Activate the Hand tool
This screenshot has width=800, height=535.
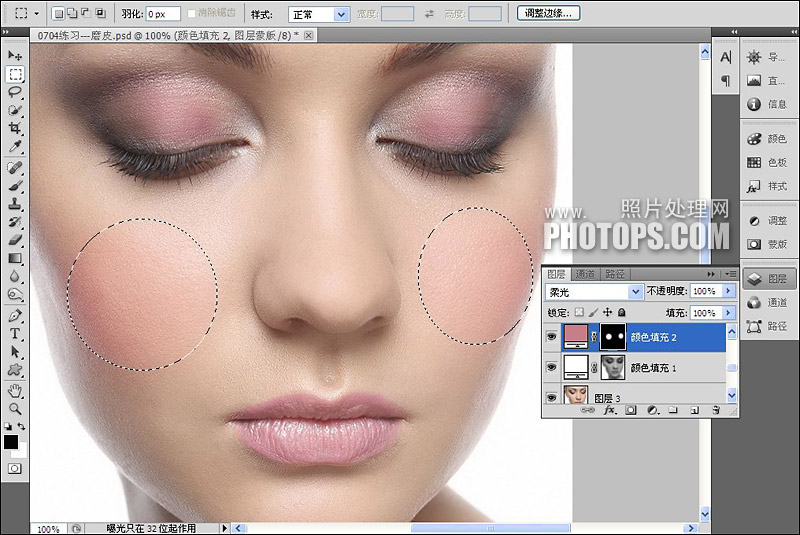[15, 391]
